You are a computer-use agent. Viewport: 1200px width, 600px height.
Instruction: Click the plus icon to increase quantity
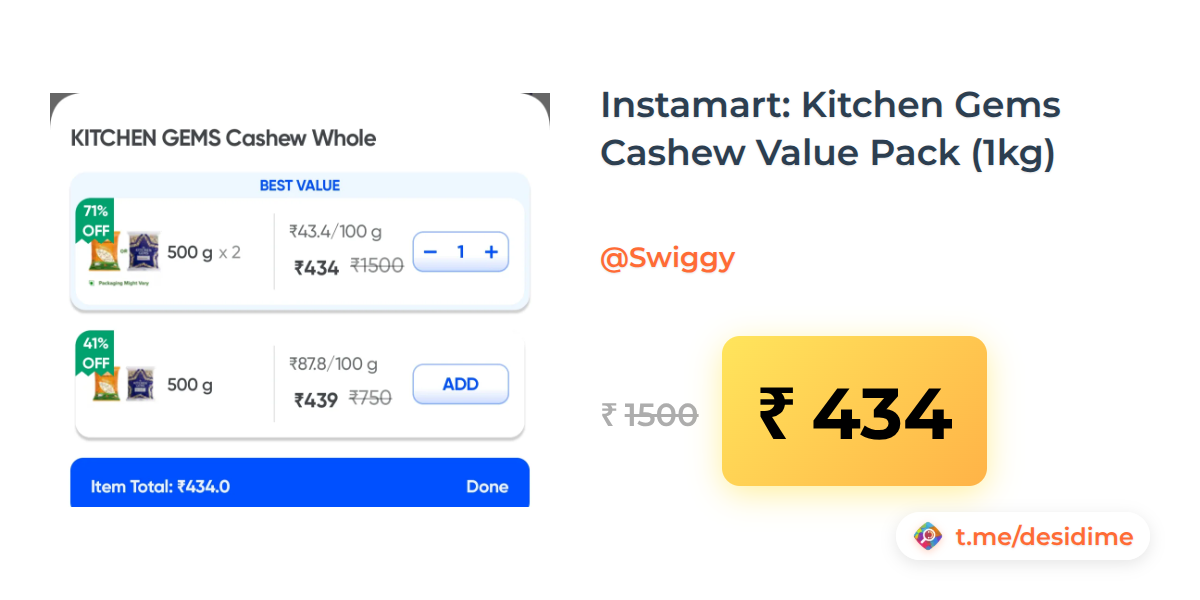click(x=491, y=252)
